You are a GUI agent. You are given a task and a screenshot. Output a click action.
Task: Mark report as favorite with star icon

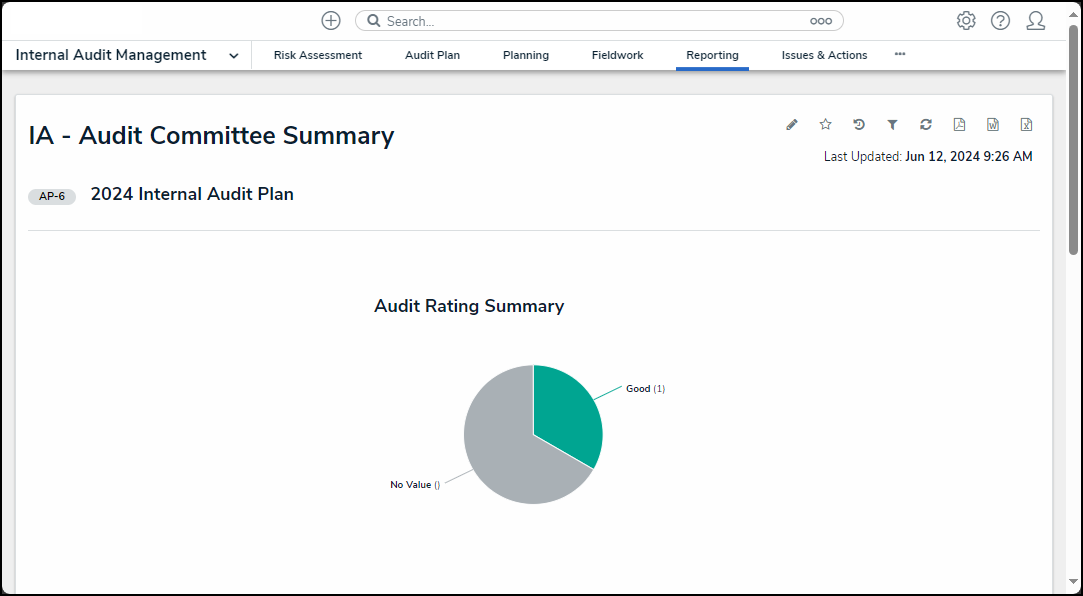coord(825,125)
